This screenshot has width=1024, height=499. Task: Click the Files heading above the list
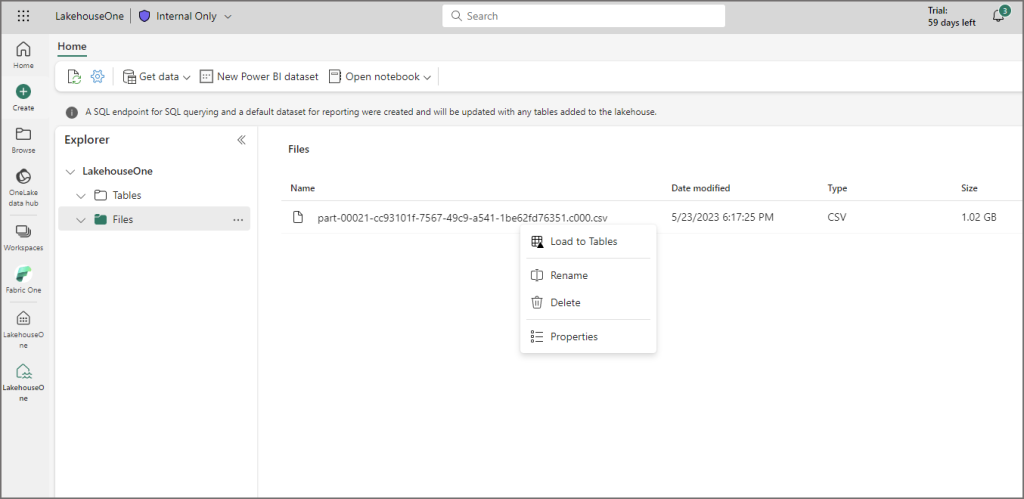[298, 150]
